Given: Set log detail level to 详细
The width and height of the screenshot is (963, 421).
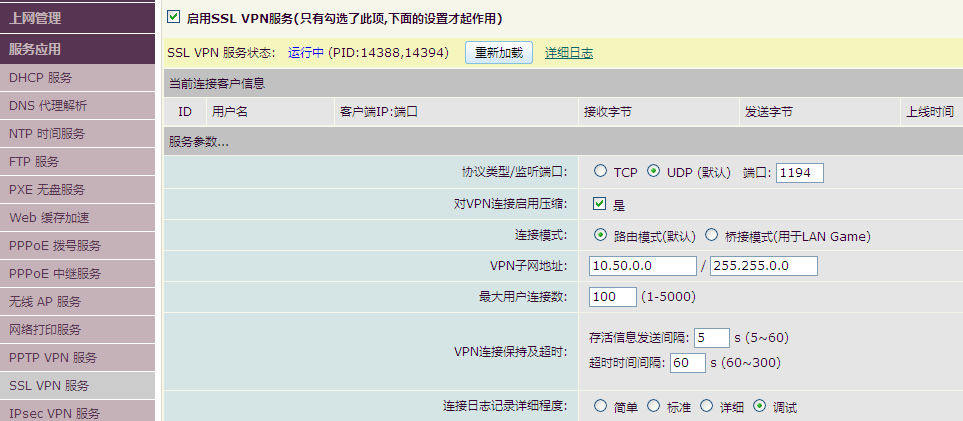Looking at the screenshot, I should [706, 406].
